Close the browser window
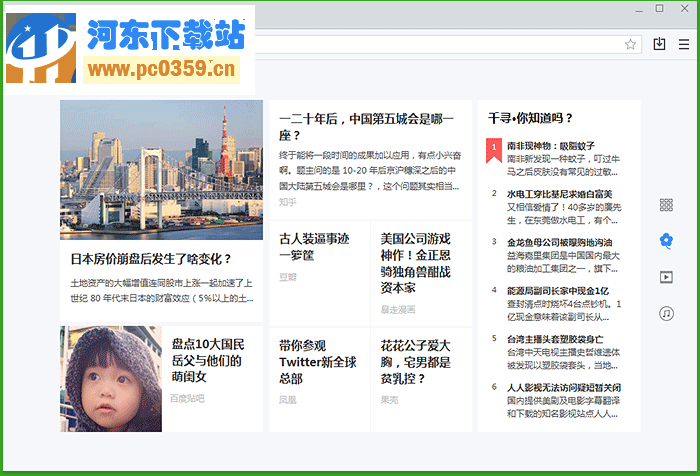 coord(684,8)
